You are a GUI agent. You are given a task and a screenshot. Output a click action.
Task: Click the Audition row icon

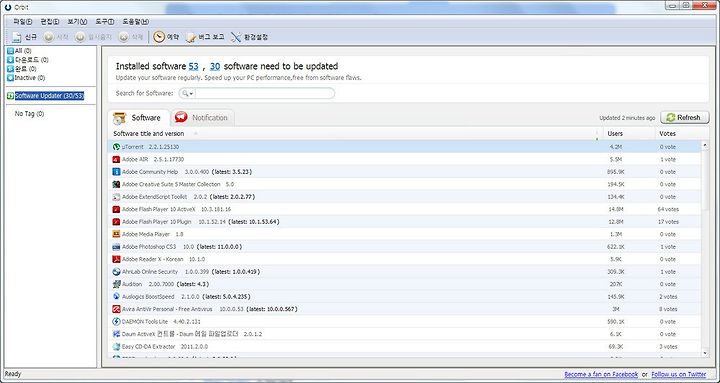click(x=116, y=284)
